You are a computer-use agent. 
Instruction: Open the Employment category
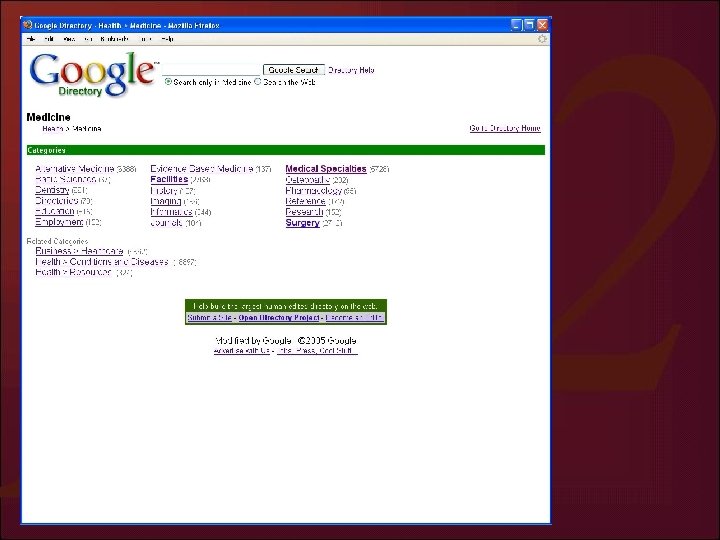coord(59,222)
